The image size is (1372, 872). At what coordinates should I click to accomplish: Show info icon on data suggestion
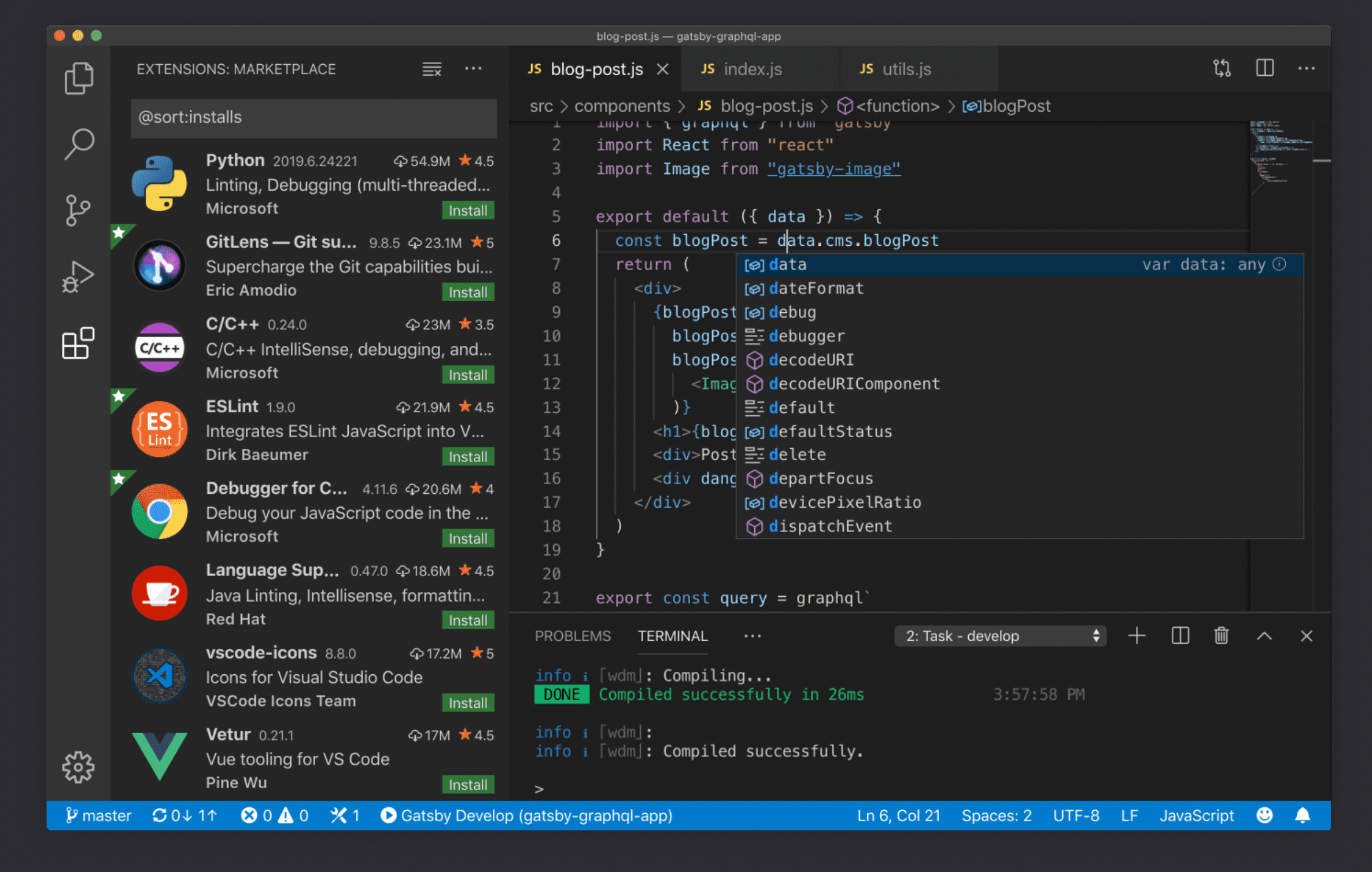click(1279, 264)
